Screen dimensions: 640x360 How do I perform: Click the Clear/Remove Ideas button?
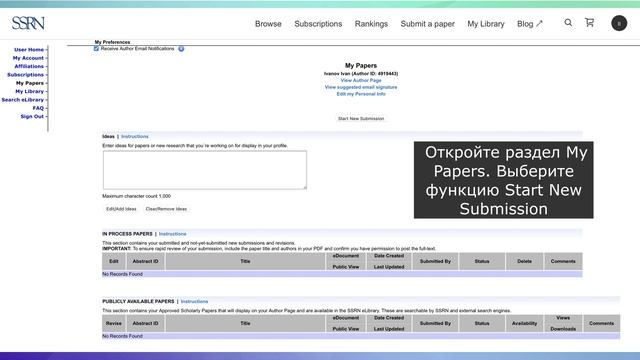[x=166, y=209]
